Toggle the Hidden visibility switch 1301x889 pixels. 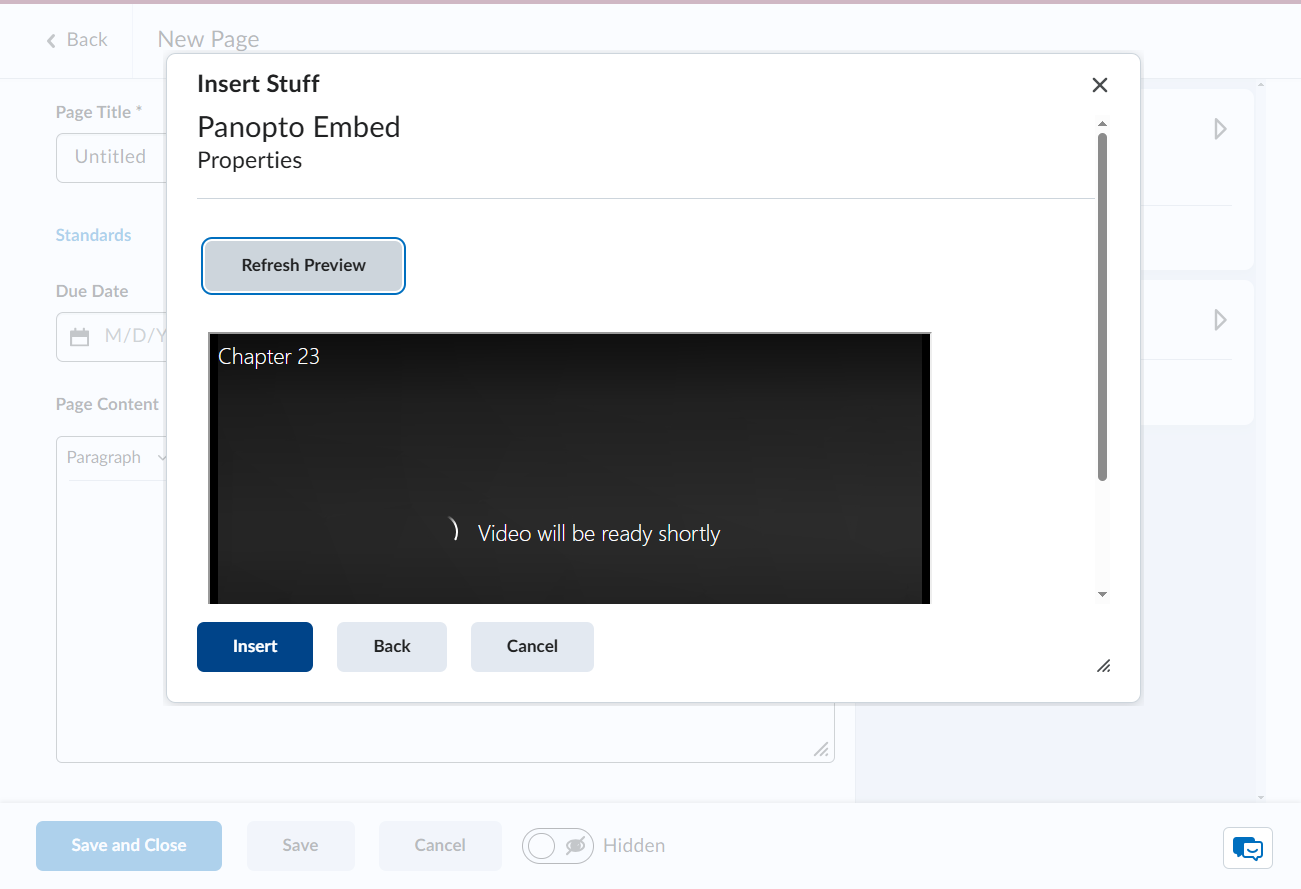point(558,846)
